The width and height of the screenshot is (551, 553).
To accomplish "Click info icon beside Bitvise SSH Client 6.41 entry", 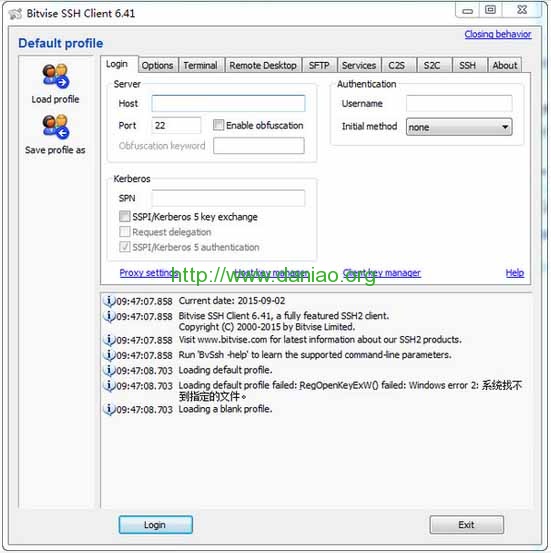I will point(109,316).
